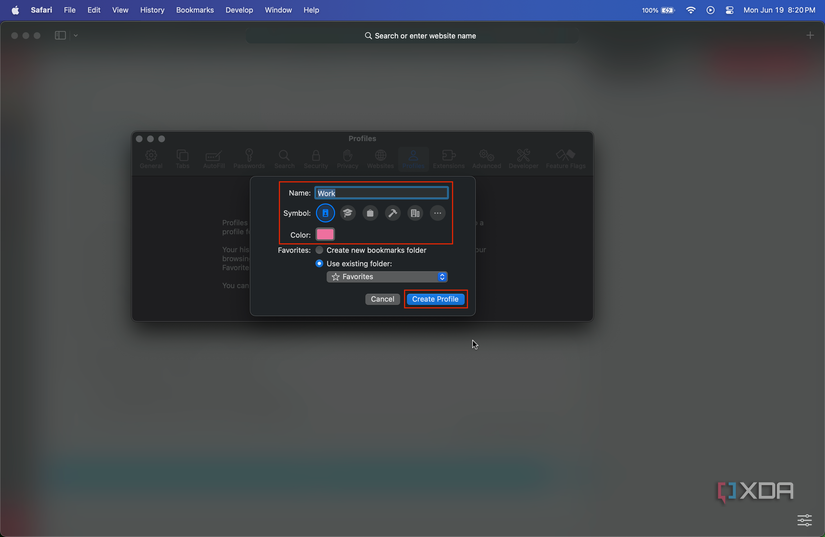Open start page customization sliders icon
The image size is (825, 537).
(804, 520)
